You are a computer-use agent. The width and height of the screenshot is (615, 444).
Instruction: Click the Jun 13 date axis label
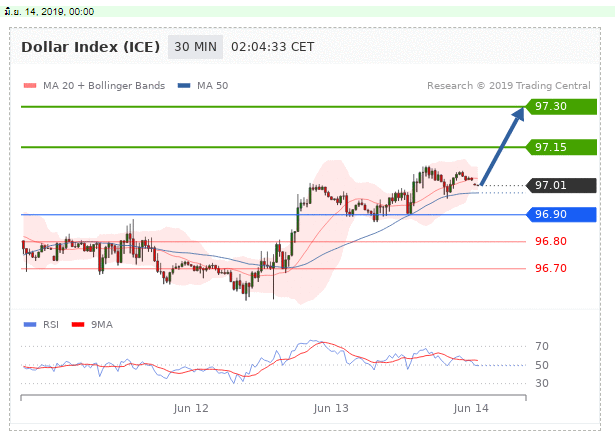coord(331,408)
